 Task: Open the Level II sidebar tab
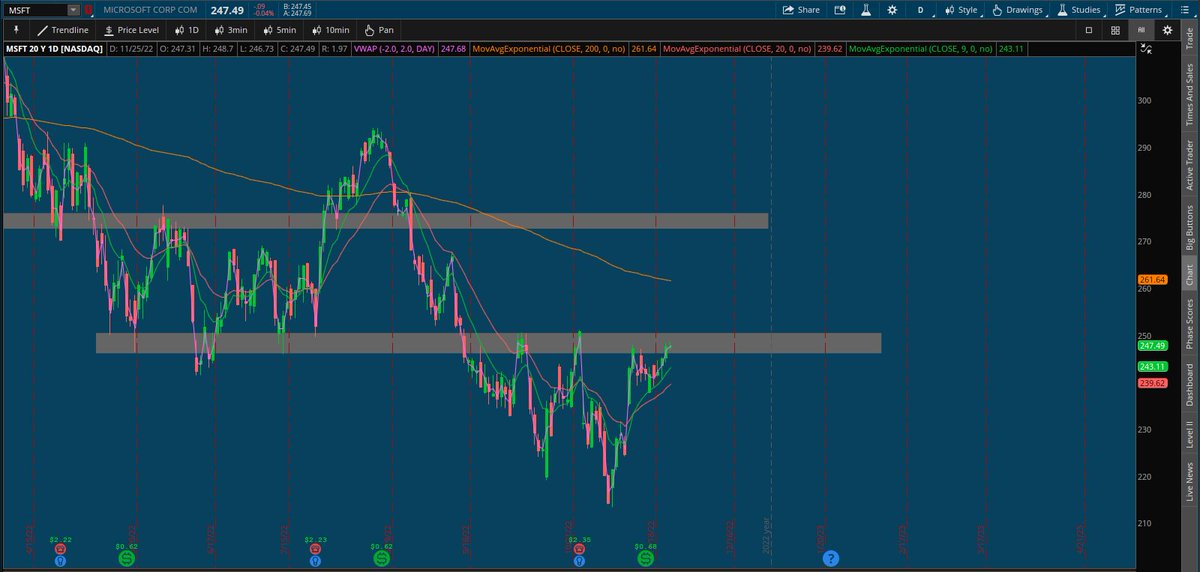tap(1189, 435)
